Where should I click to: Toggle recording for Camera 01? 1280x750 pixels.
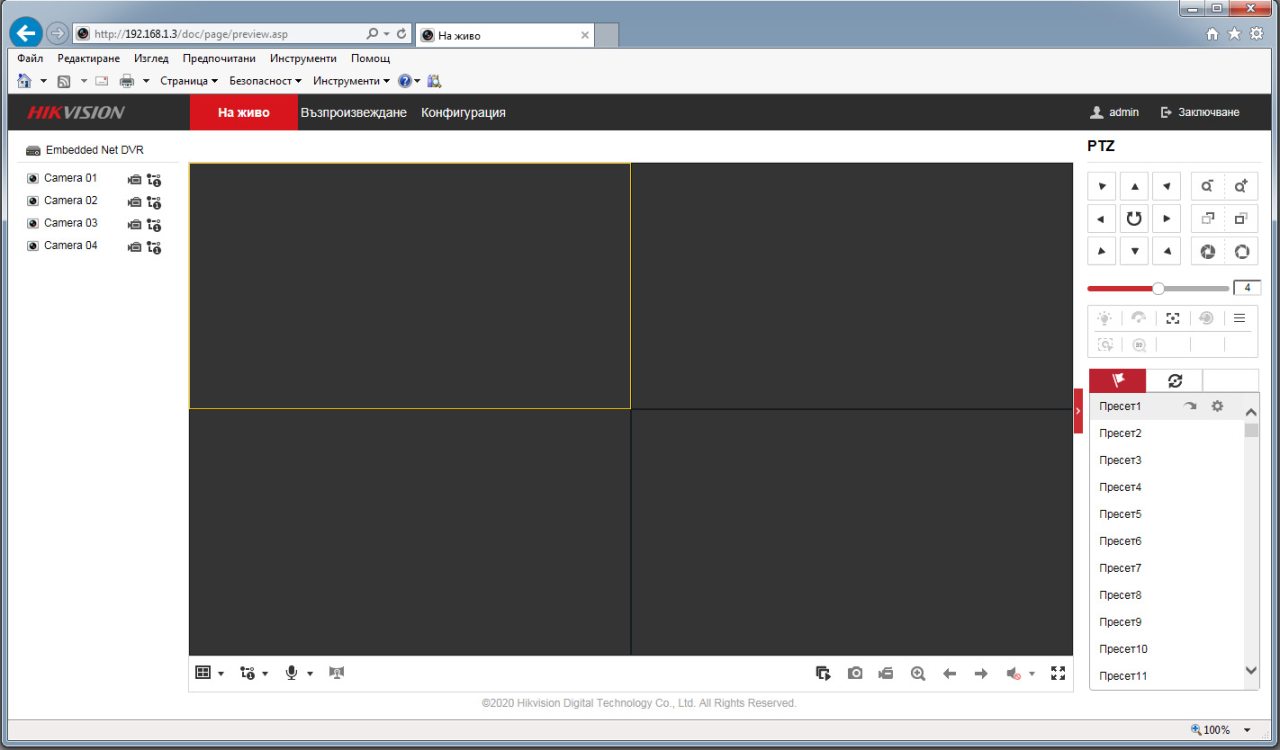134,180
